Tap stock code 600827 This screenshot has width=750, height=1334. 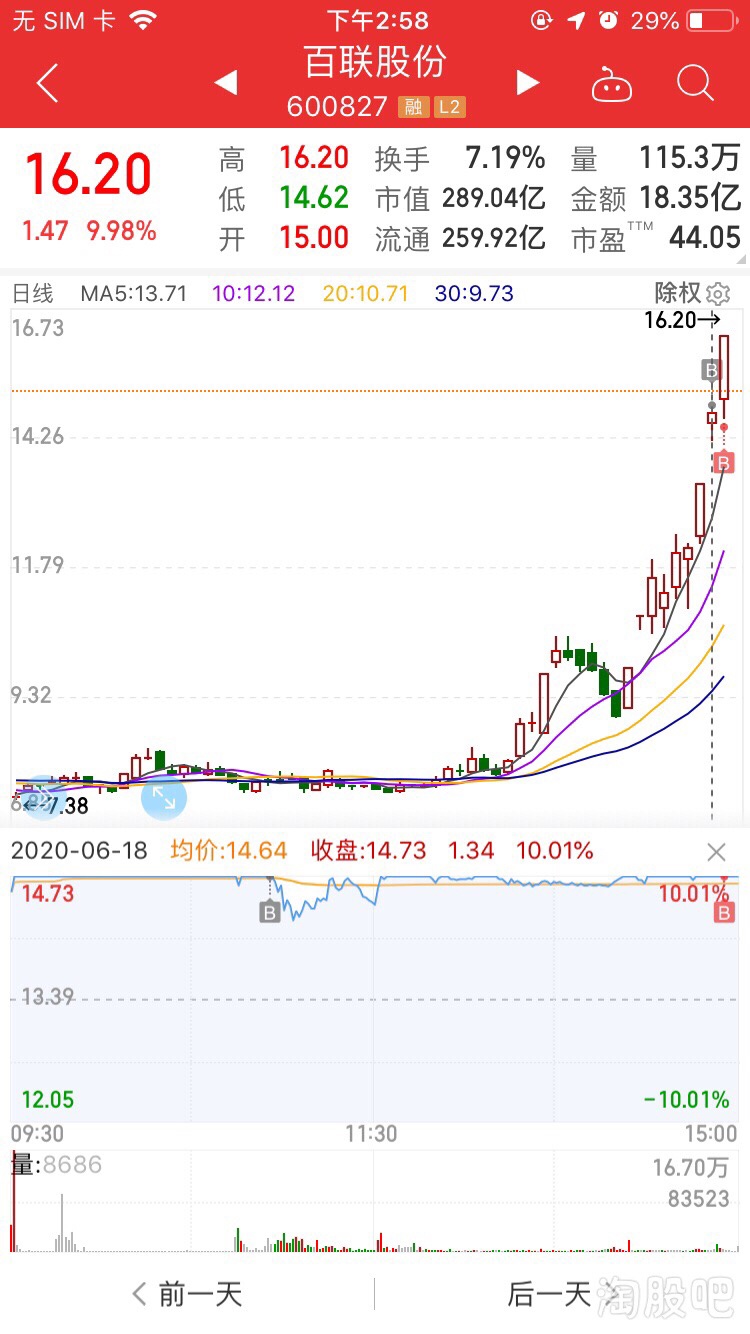click(x=337, y=106)
